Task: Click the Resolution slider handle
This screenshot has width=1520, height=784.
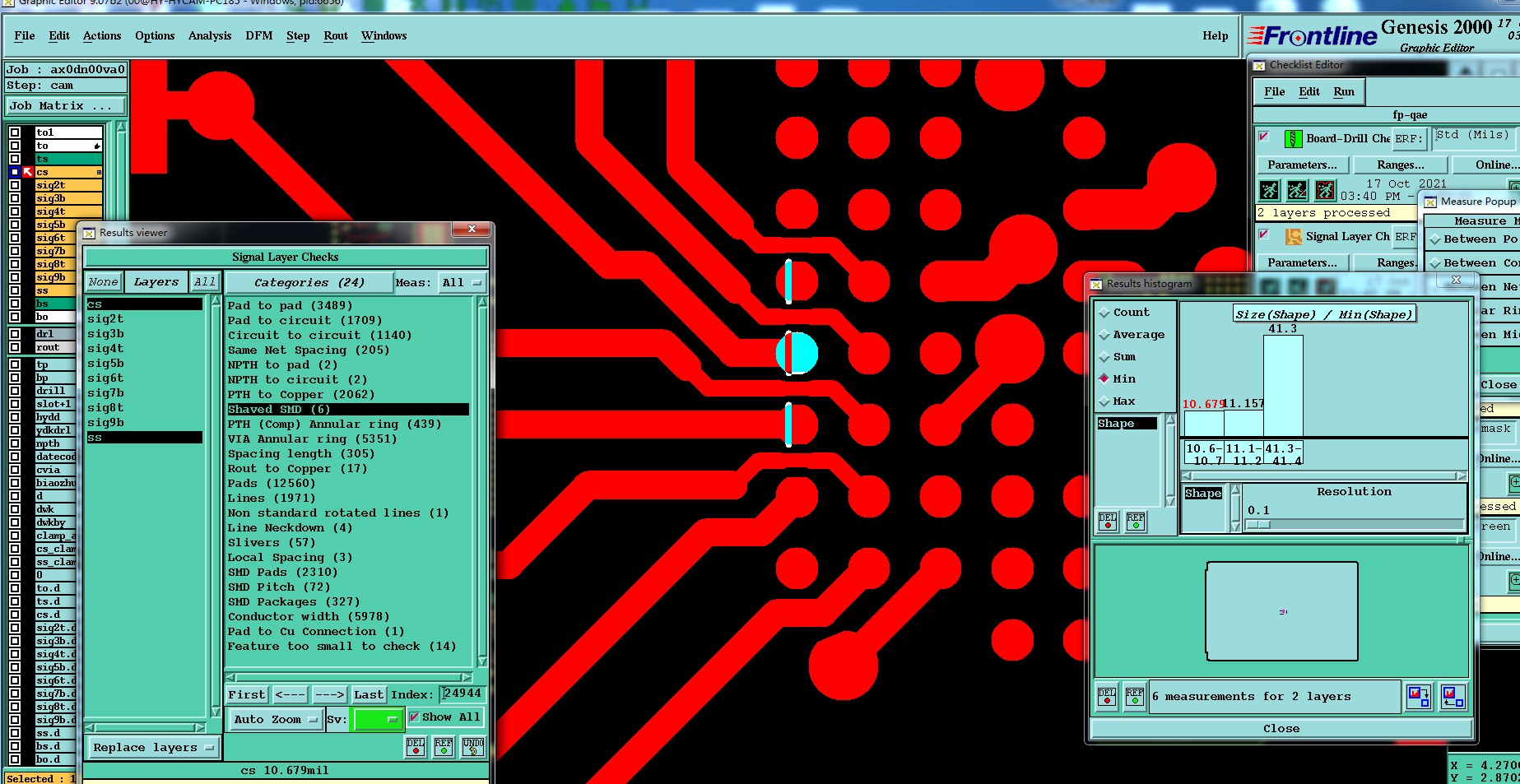Action: point(1260,525)
